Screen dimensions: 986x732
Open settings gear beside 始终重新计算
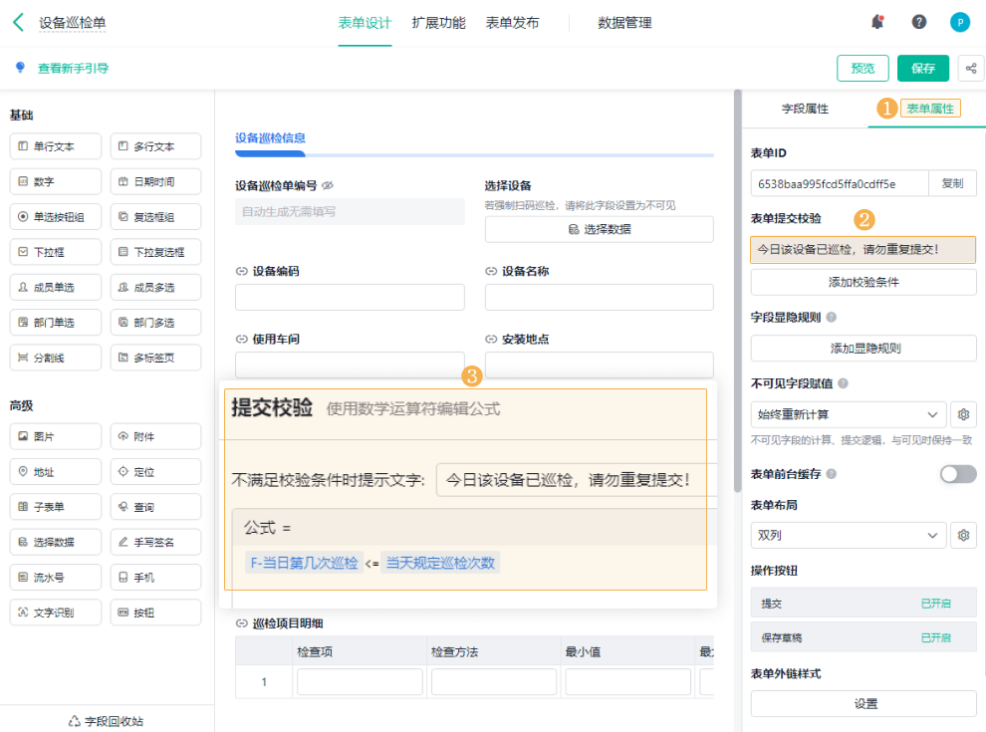tap(963, 414)
